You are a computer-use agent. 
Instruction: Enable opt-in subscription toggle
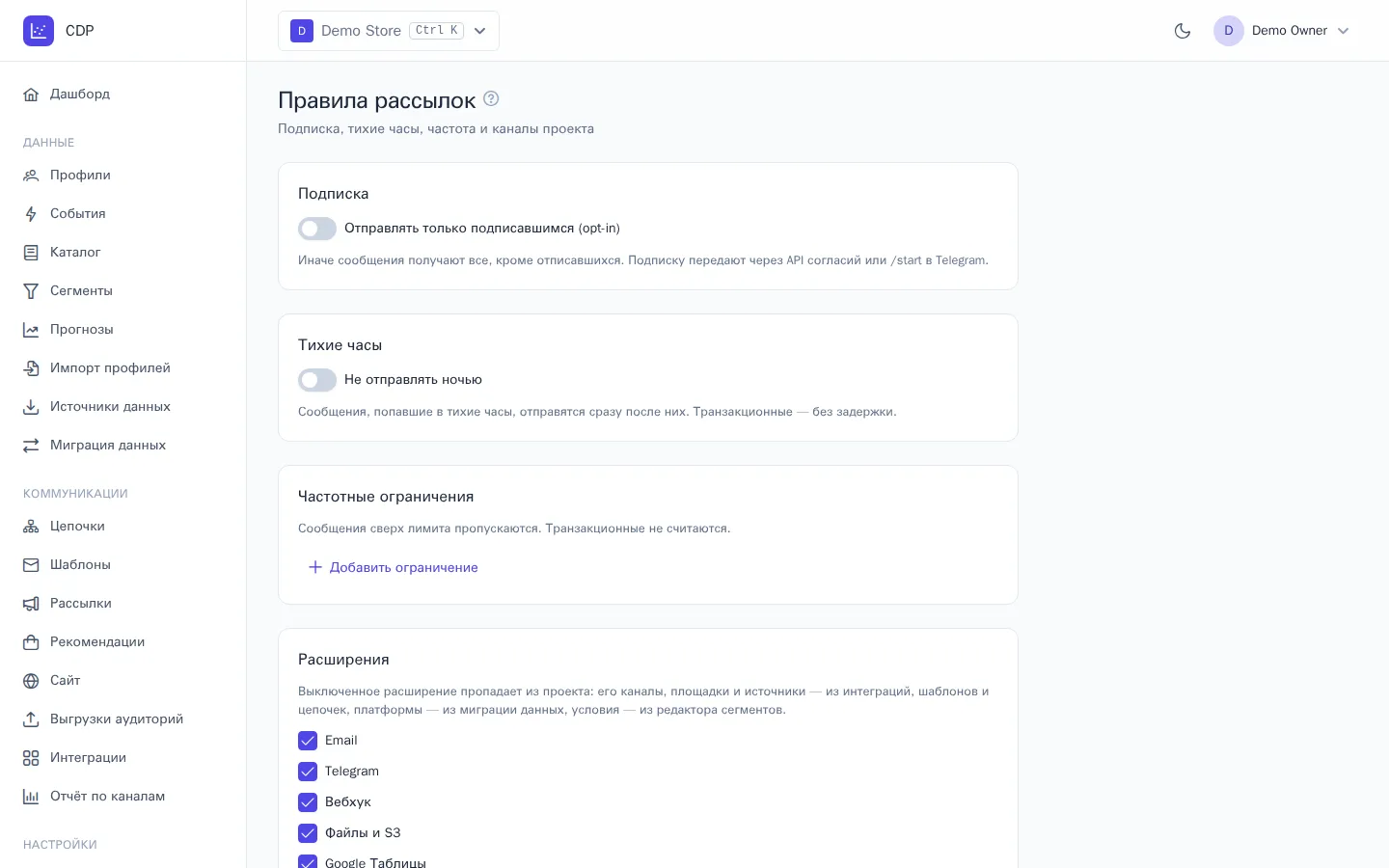[x=317, y=229]
